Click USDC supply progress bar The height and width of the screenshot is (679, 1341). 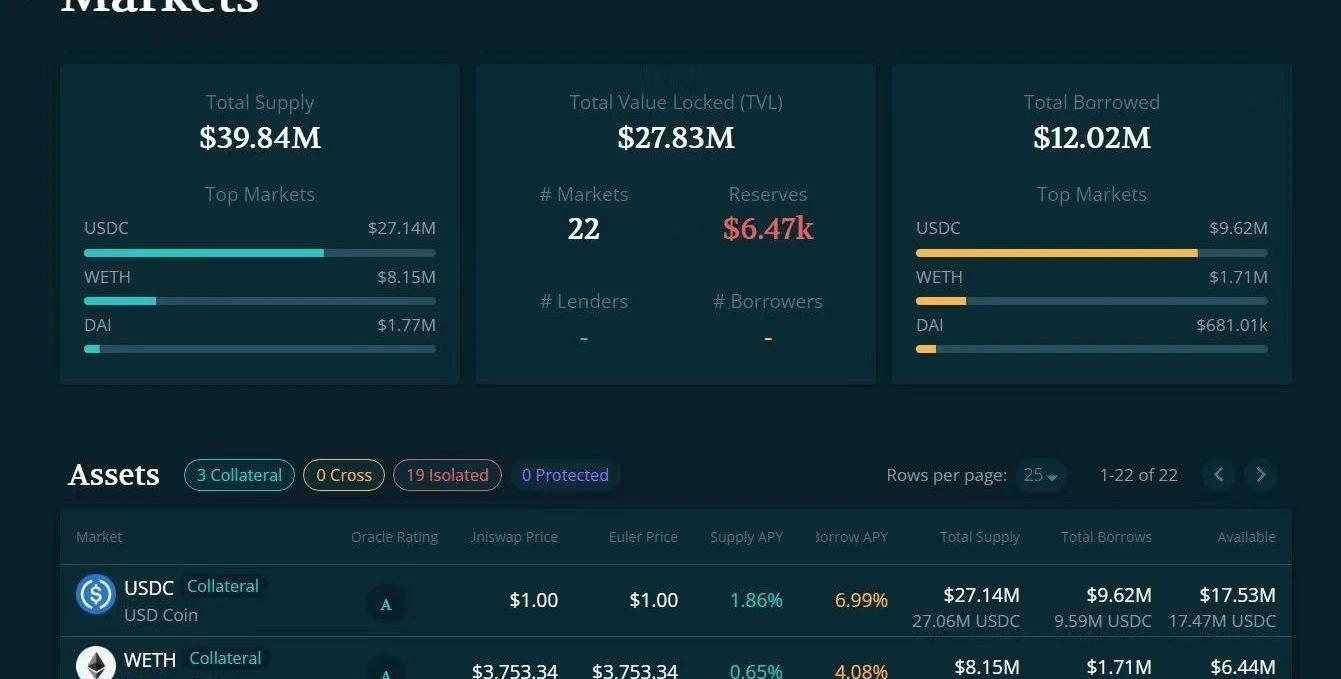click(x=259, y=253)
